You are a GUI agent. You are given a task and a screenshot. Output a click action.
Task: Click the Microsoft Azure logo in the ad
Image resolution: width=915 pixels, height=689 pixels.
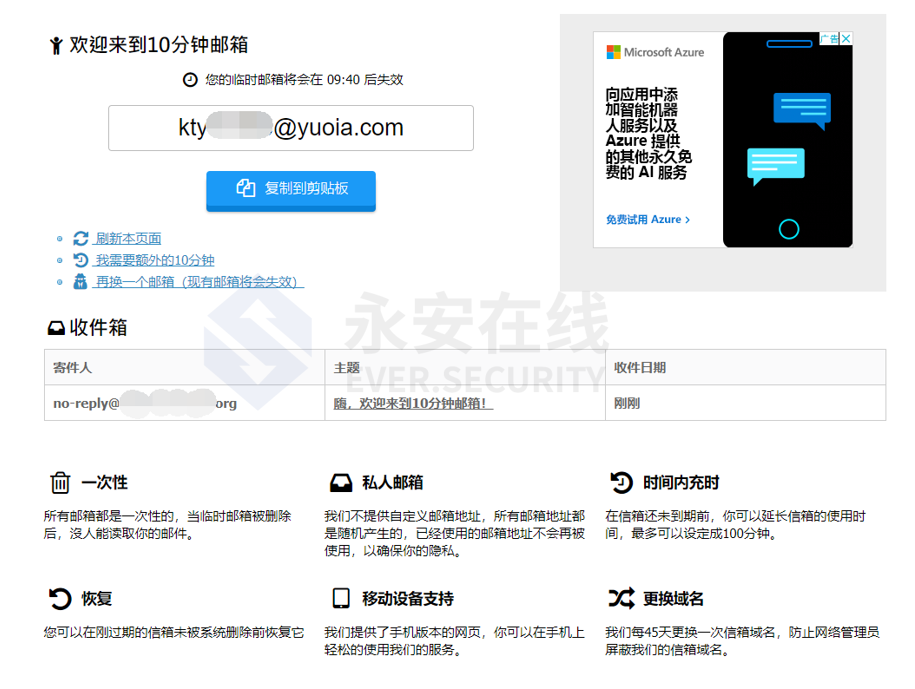[x=655, y=52]
